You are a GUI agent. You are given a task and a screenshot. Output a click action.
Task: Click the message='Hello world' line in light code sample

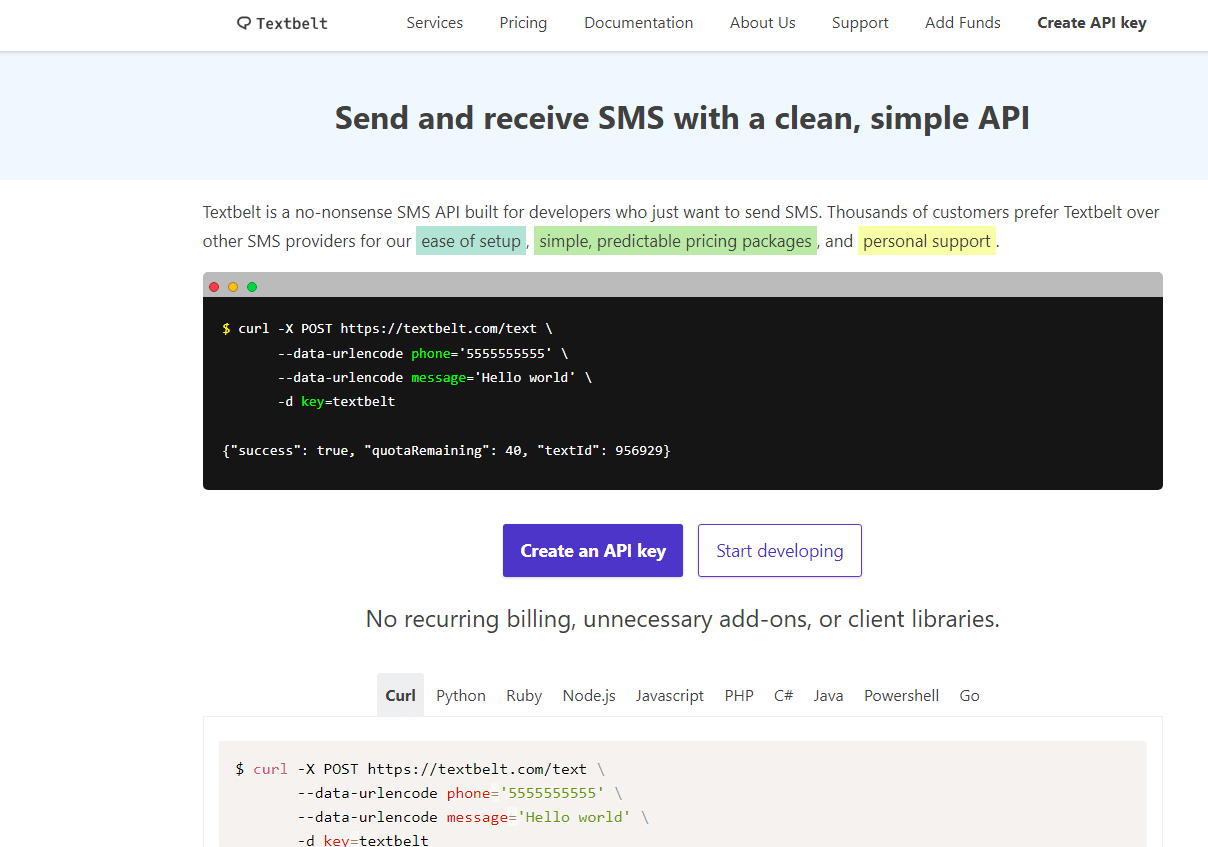pyautogui.click(x=473, y=817)
